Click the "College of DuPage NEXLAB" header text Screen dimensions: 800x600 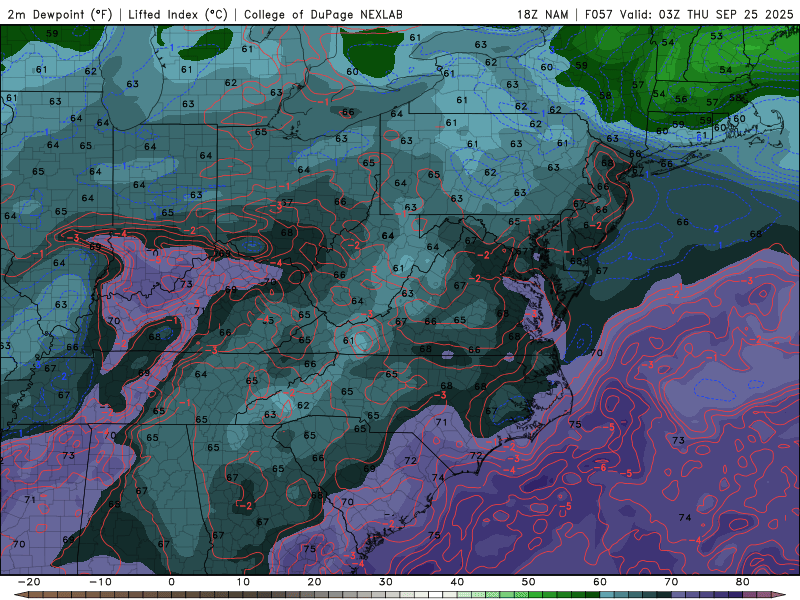coord(323,14)
